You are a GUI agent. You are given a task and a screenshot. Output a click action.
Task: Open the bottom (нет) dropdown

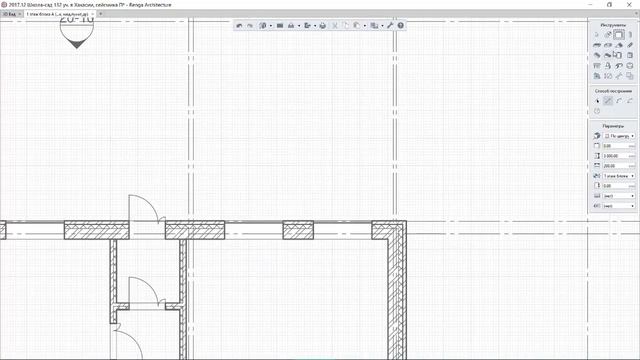point(619,206)
